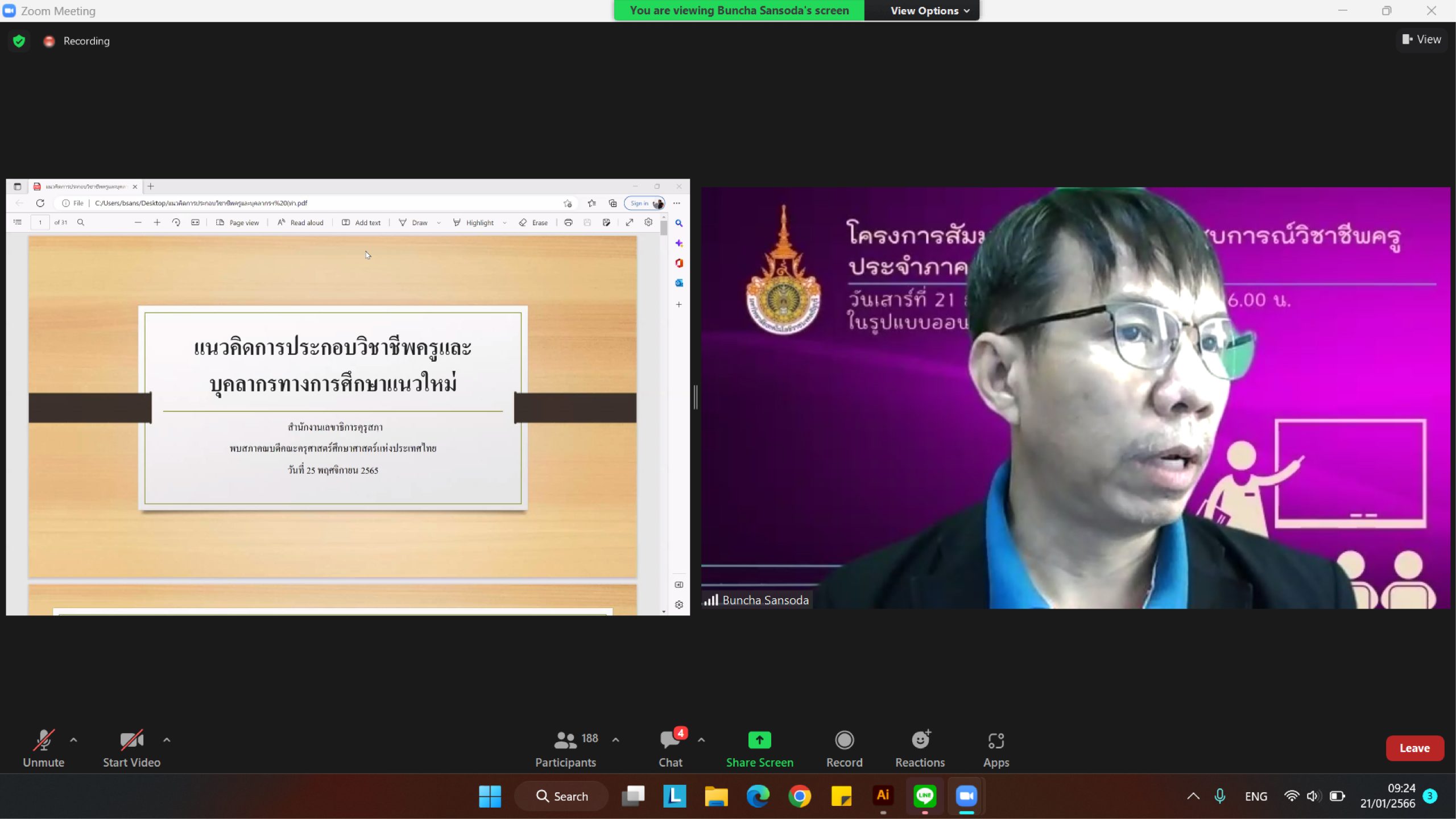
Task: Click the red Leave button
Action: 1414,748
